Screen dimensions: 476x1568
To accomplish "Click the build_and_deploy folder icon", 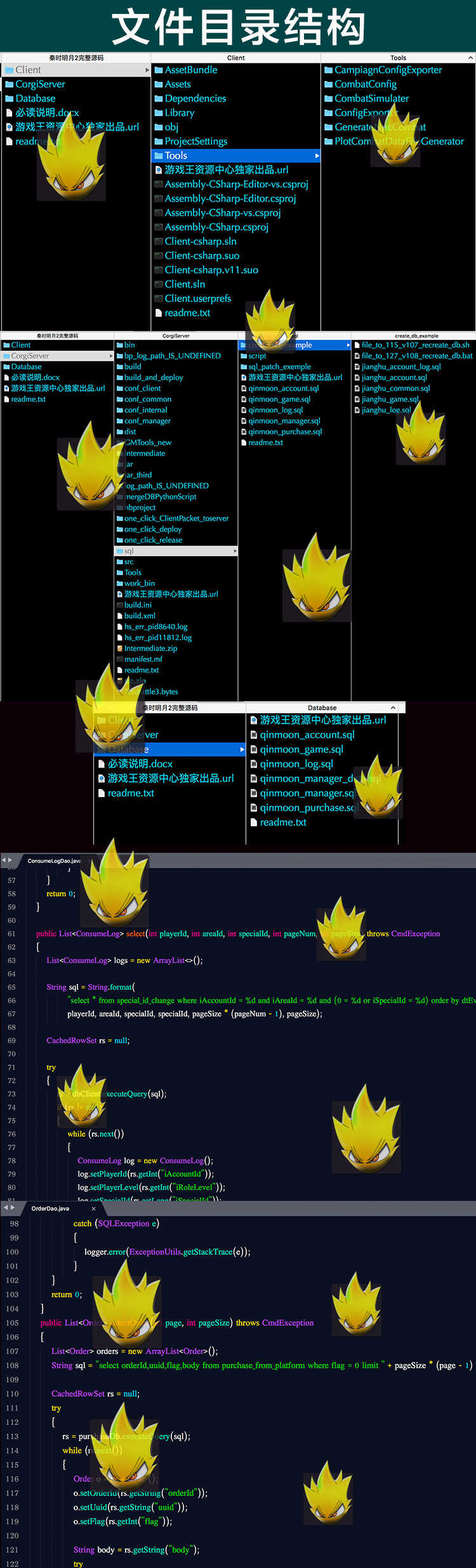I will click(119, 377).
